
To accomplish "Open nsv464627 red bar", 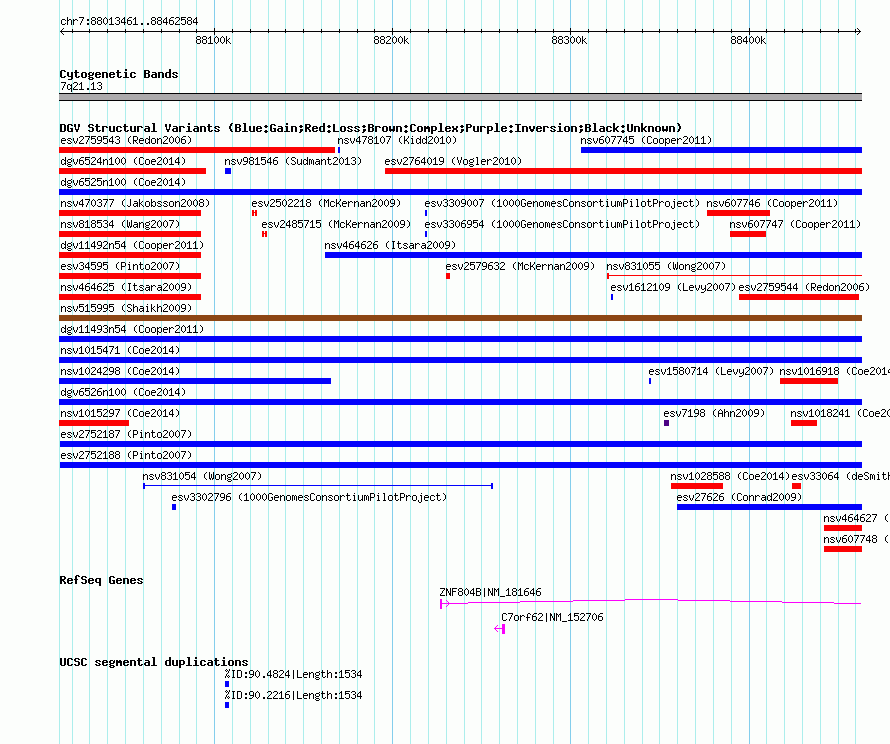I will (x=843, y=528).
